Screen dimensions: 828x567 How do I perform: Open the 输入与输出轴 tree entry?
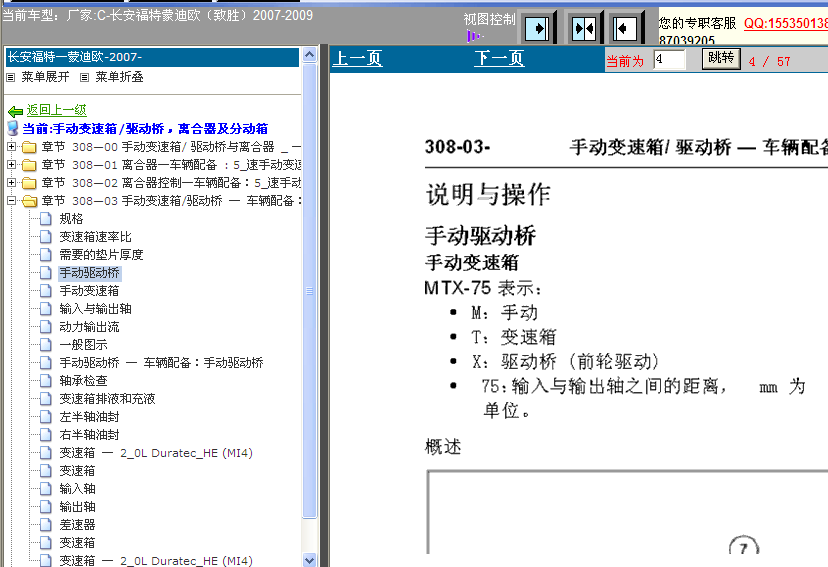coord(95,308)
